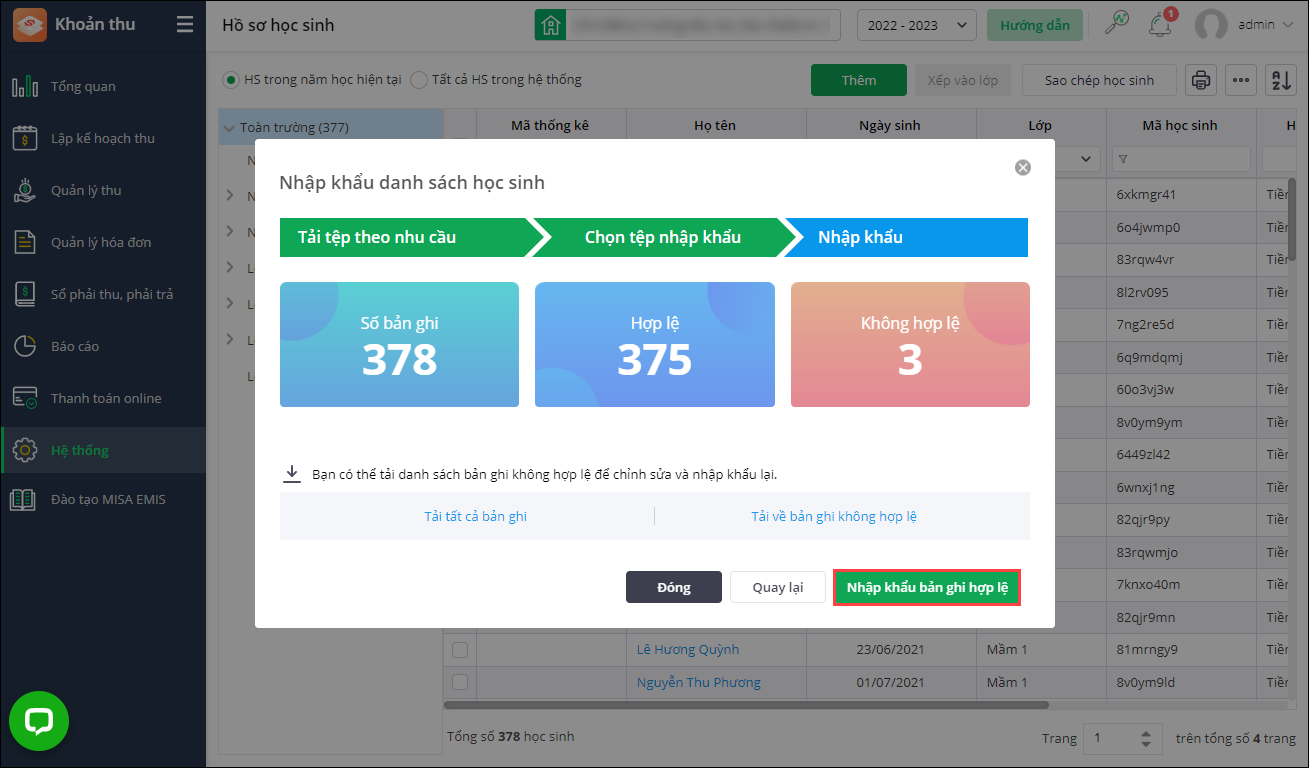Click the A-Z sort icon button

click(1281, 80)
